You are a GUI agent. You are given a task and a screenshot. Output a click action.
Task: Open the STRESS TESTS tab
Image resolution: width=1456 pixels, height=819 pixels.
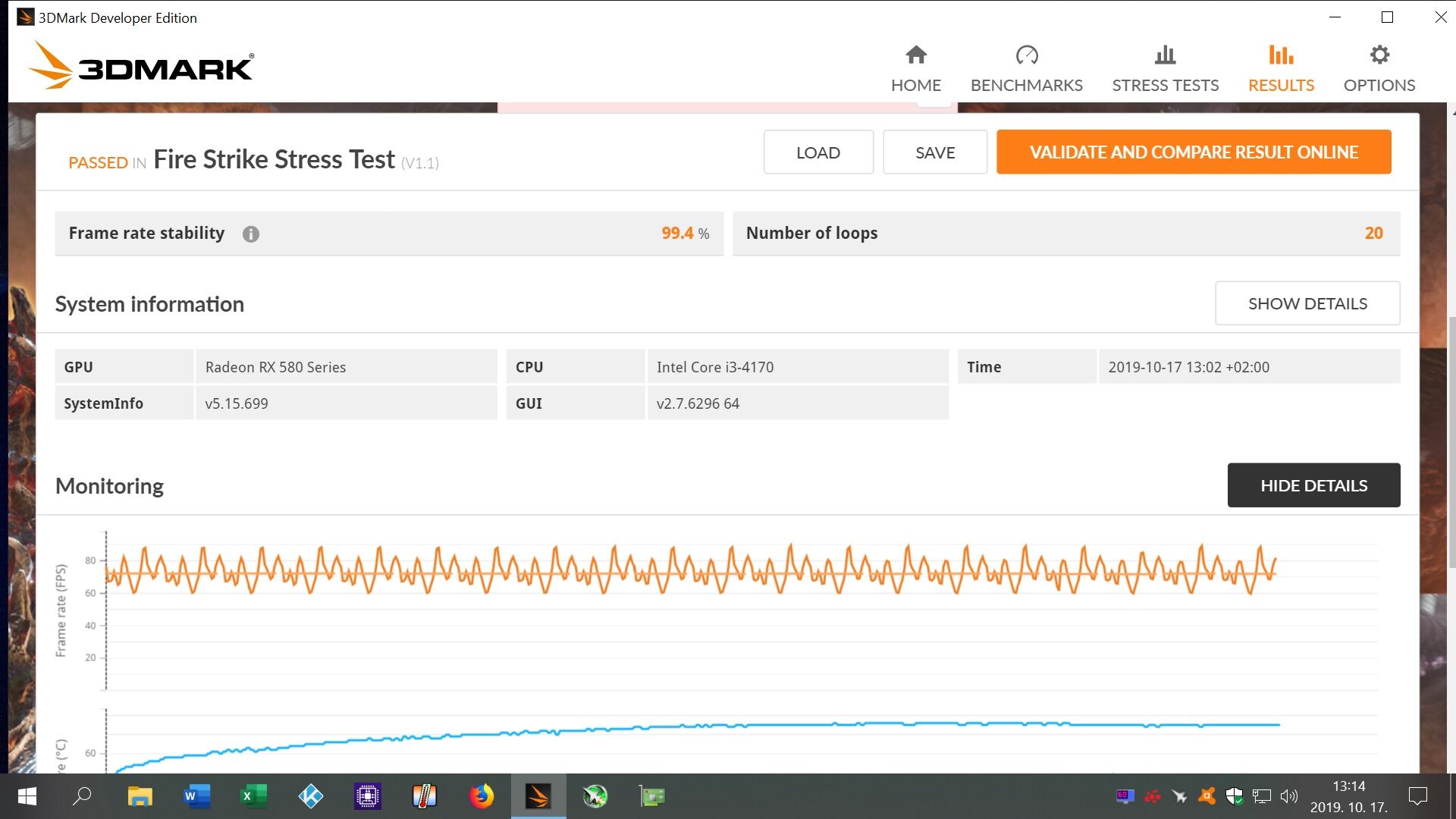[x=1165, y=68]
